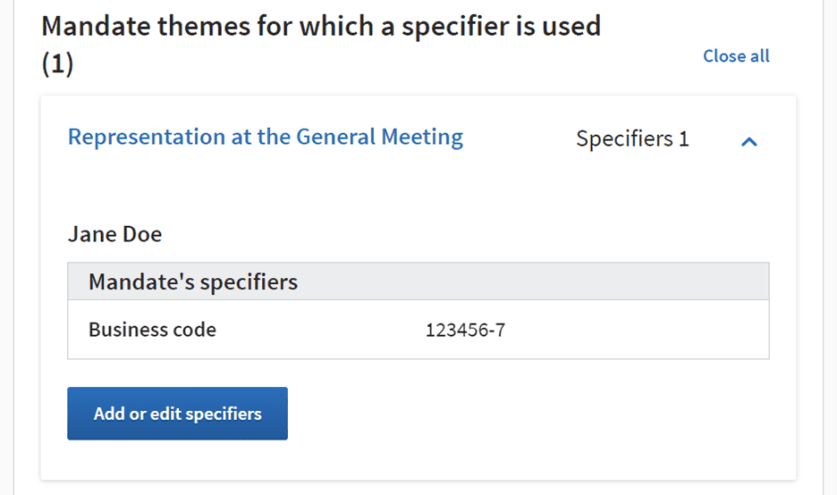This screenshot has height=495, width=837.
Task: Click the number 1 beside Specifiers
Action: point(684,138)
